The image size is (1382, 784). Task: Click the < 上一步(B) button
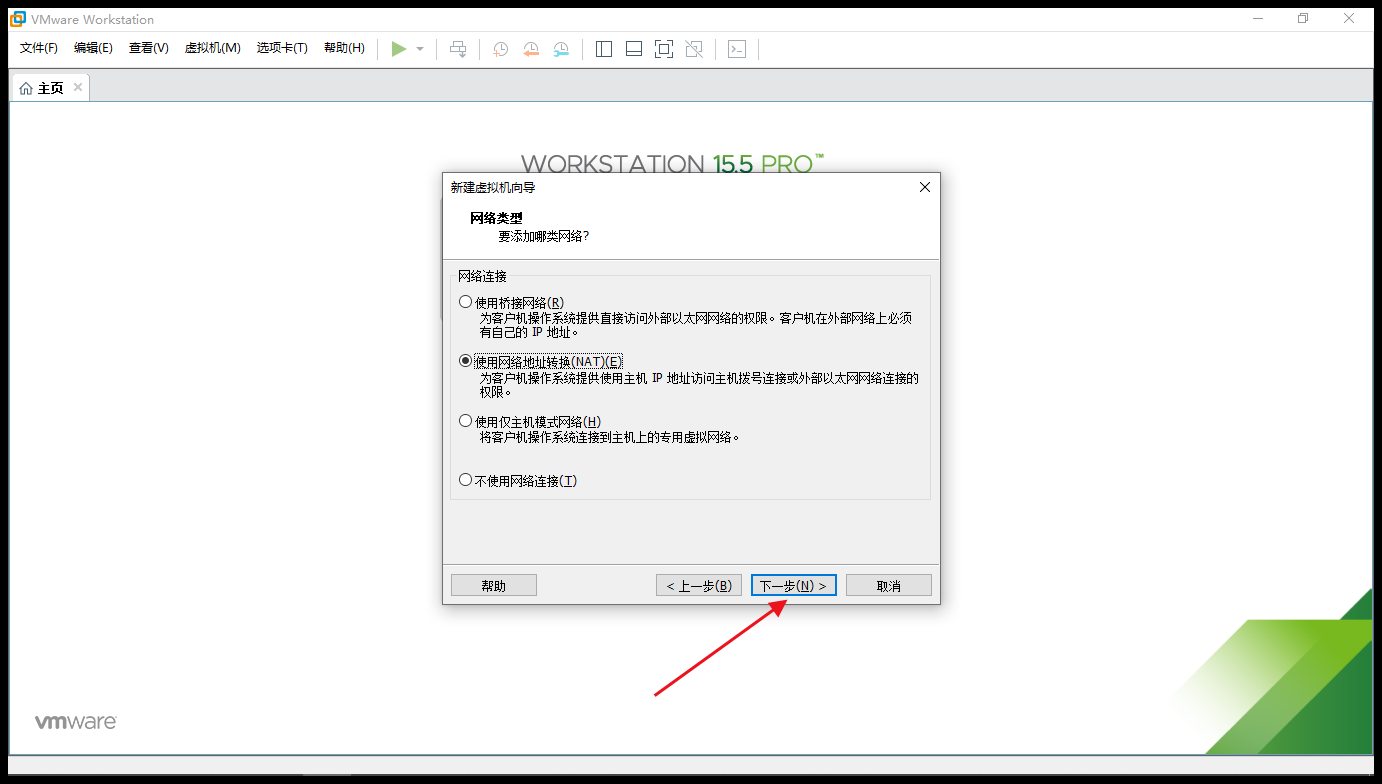tap(699, 585)
